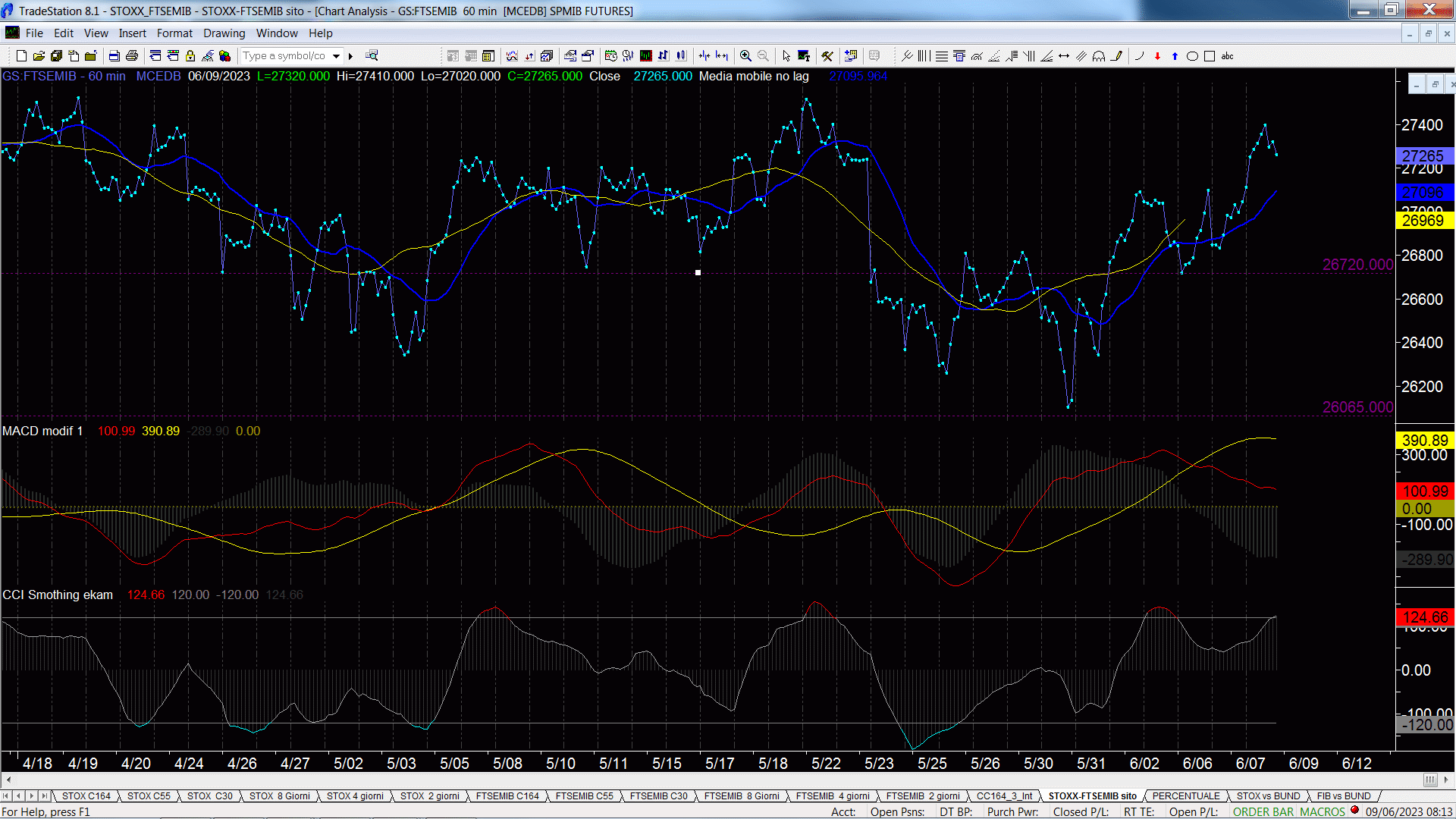Select the horizontal lines drawing tool
The width and height of the screenshot is (1456, 819).
941,55
